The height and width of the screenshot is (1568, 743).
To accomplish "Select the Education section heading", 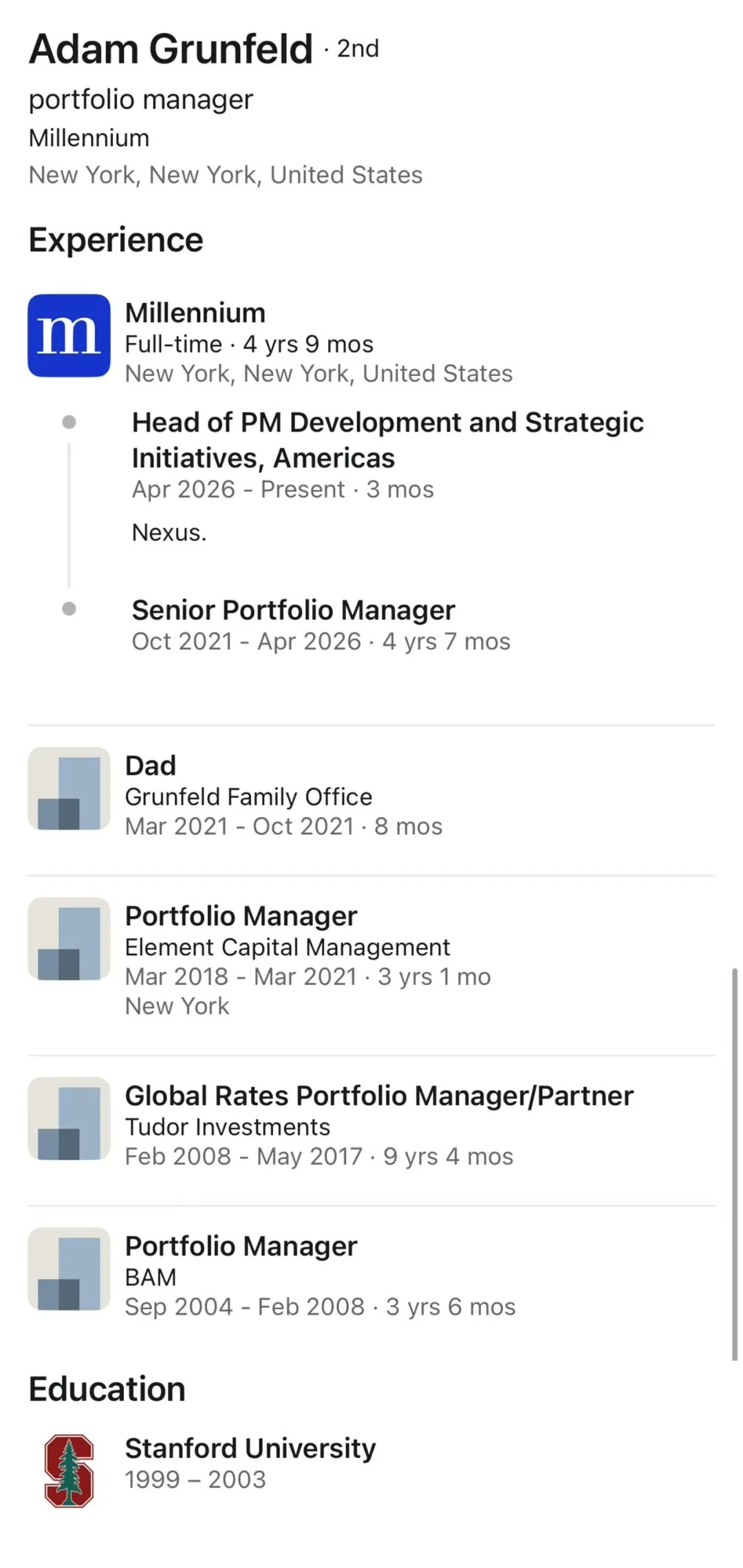I will click(107, 1389).
